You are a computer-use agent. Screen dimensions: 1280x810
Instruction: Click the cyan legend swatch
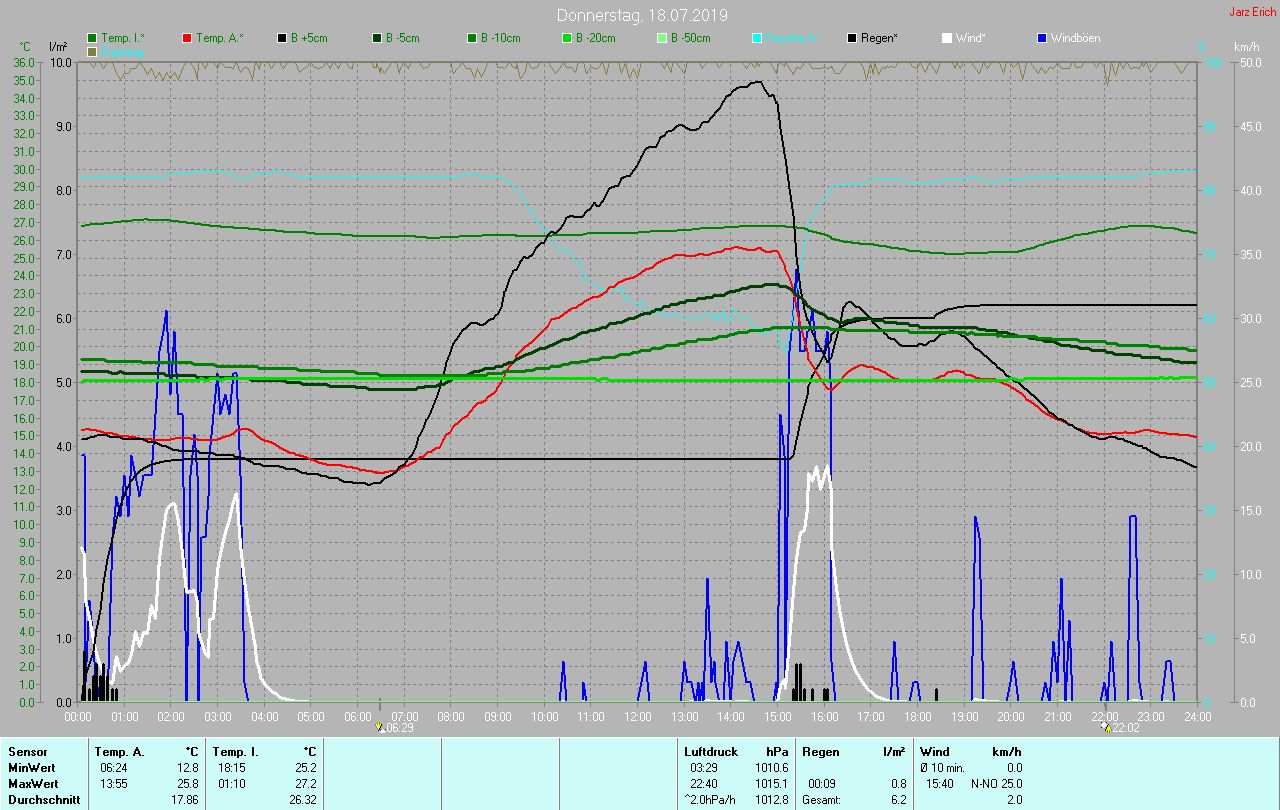tap(757, 38)
